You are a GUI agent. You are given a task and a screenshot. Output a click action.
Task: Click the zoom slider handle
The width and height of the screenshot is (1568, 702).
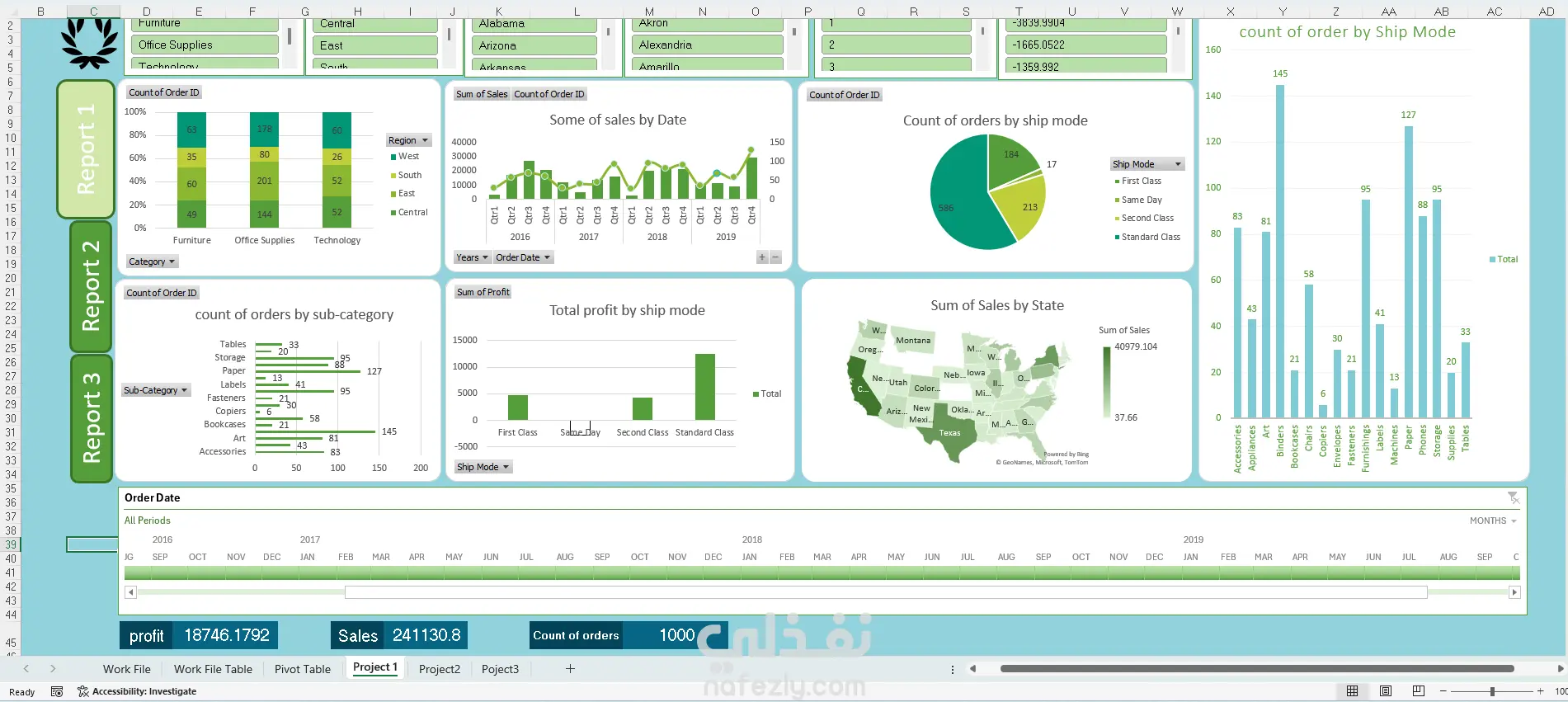click(1492, 691)
